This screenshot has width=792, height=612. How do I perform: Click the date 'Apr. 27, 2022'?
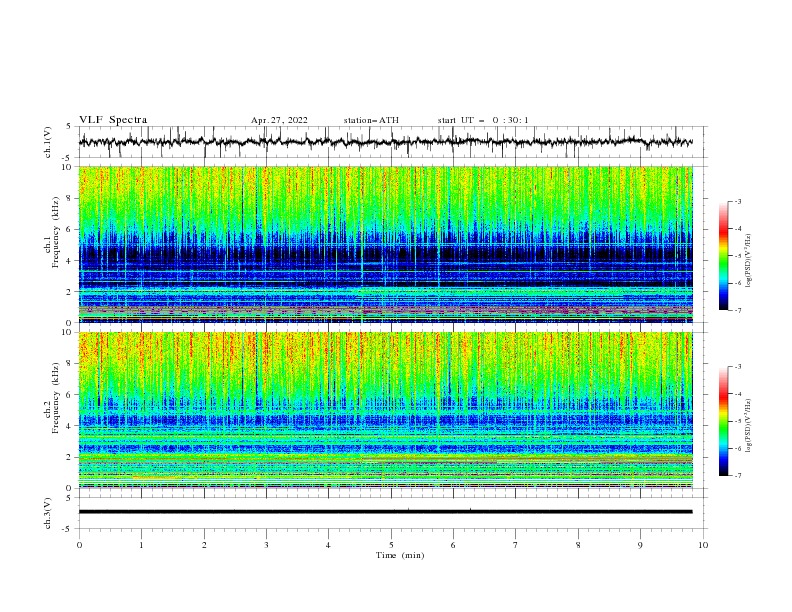[x=279, y=120]
